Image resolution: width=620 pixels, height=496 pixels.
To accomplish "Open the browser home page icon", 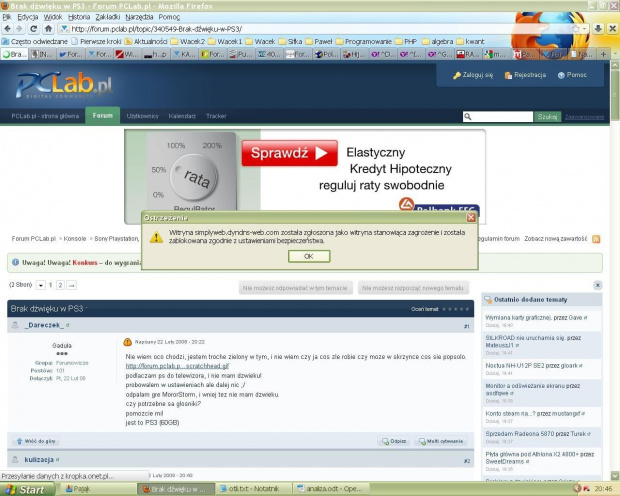I will (48, 28).
